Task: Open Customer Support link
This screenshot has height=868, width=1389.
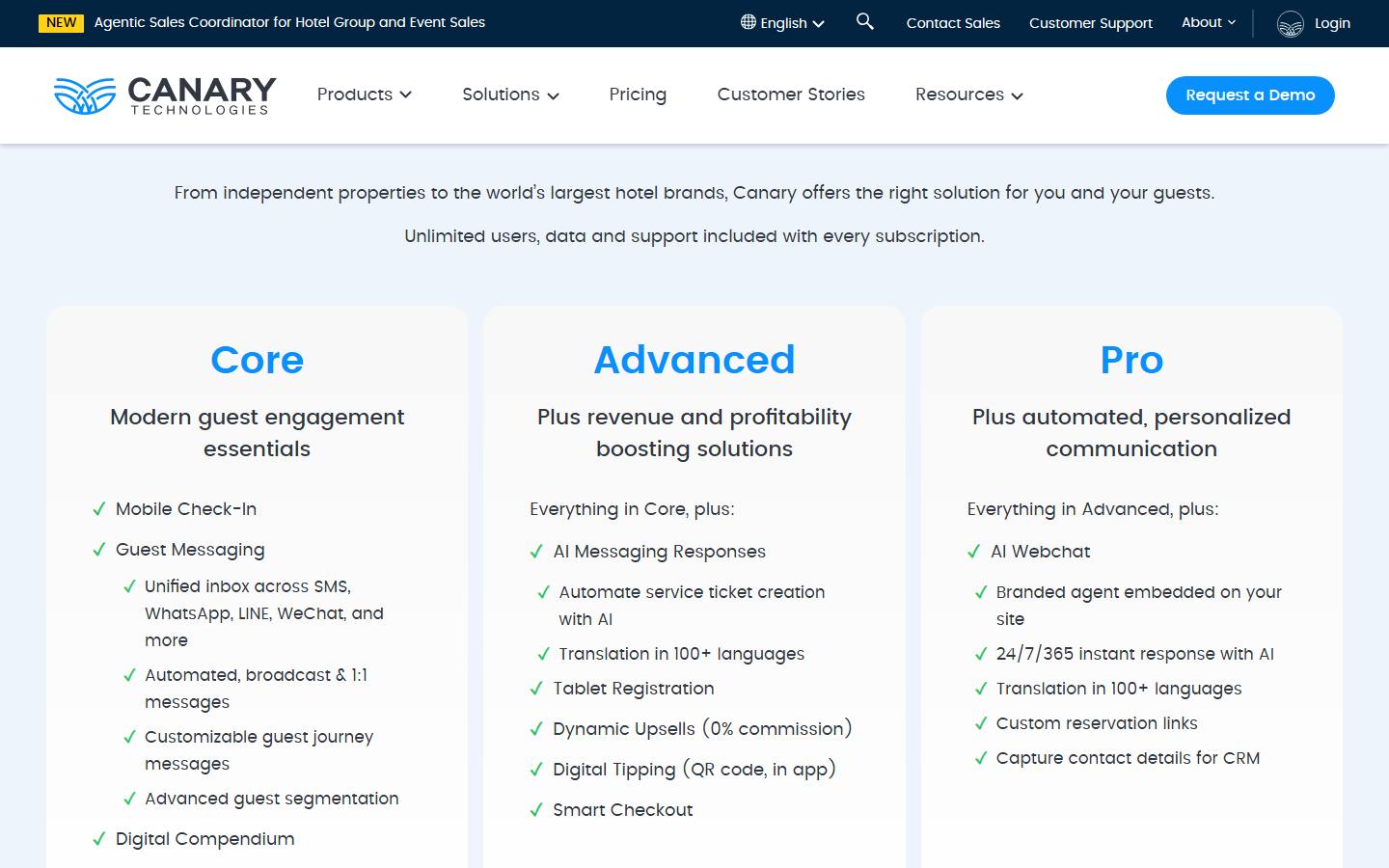Action: (1091, 23)
